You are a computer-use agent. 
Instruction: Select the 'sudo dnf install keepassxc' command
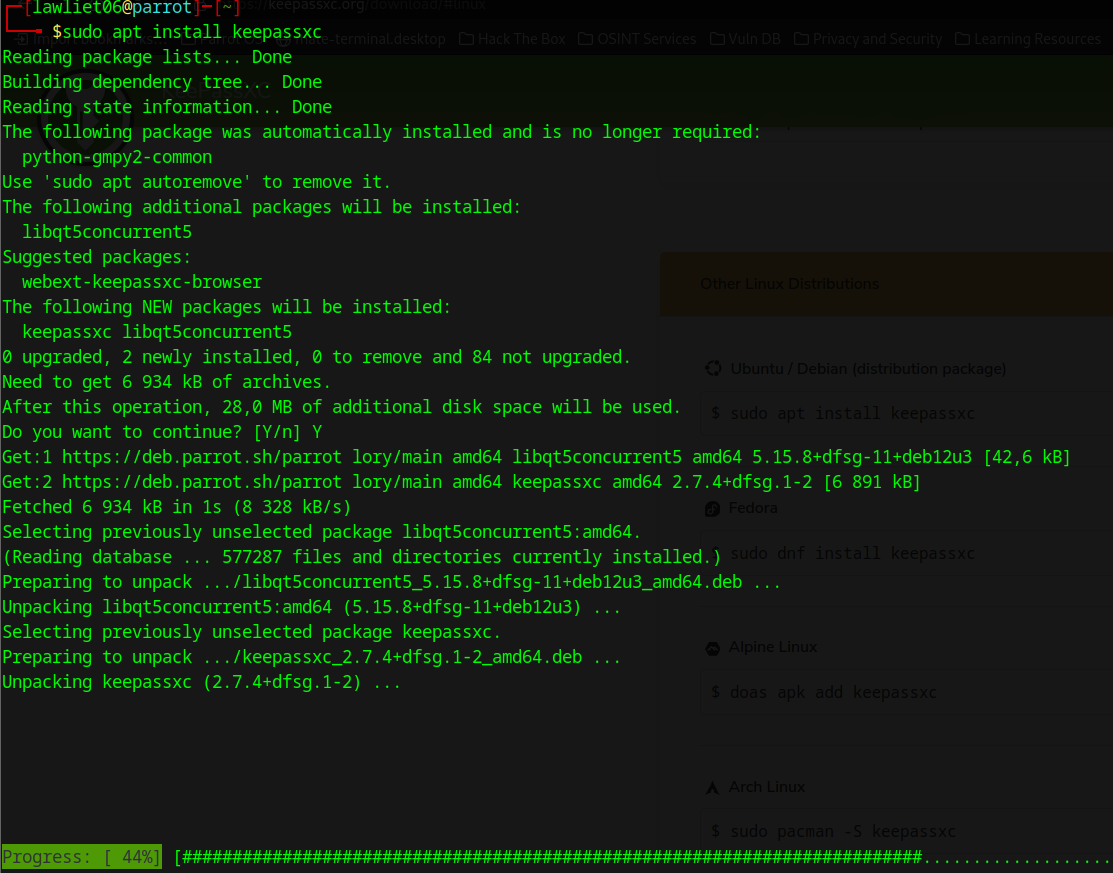(852, 553)
